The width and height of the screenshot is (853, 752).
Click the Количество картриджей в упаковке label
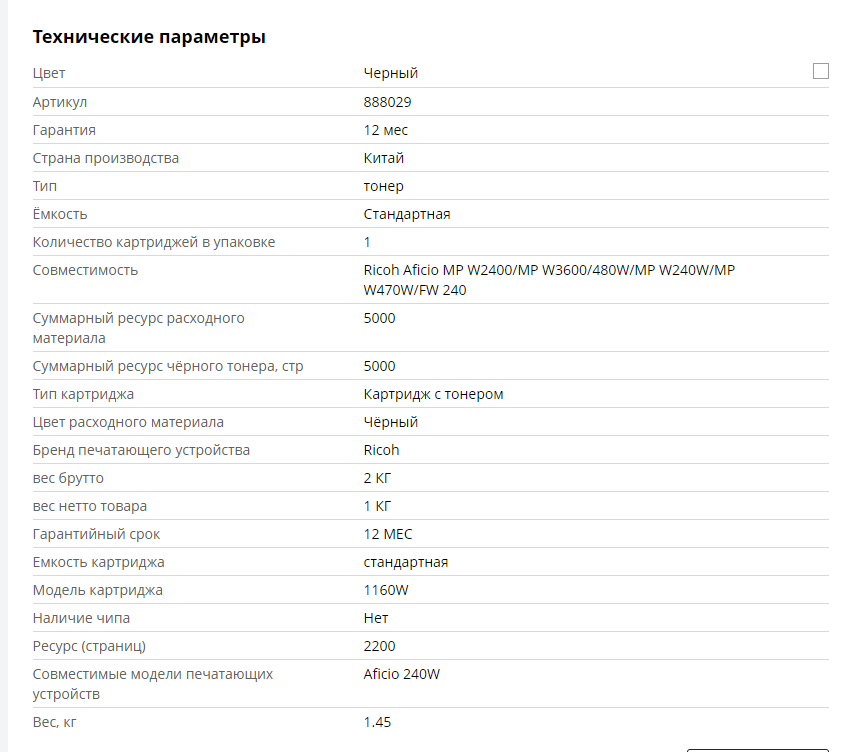point(154,242)
